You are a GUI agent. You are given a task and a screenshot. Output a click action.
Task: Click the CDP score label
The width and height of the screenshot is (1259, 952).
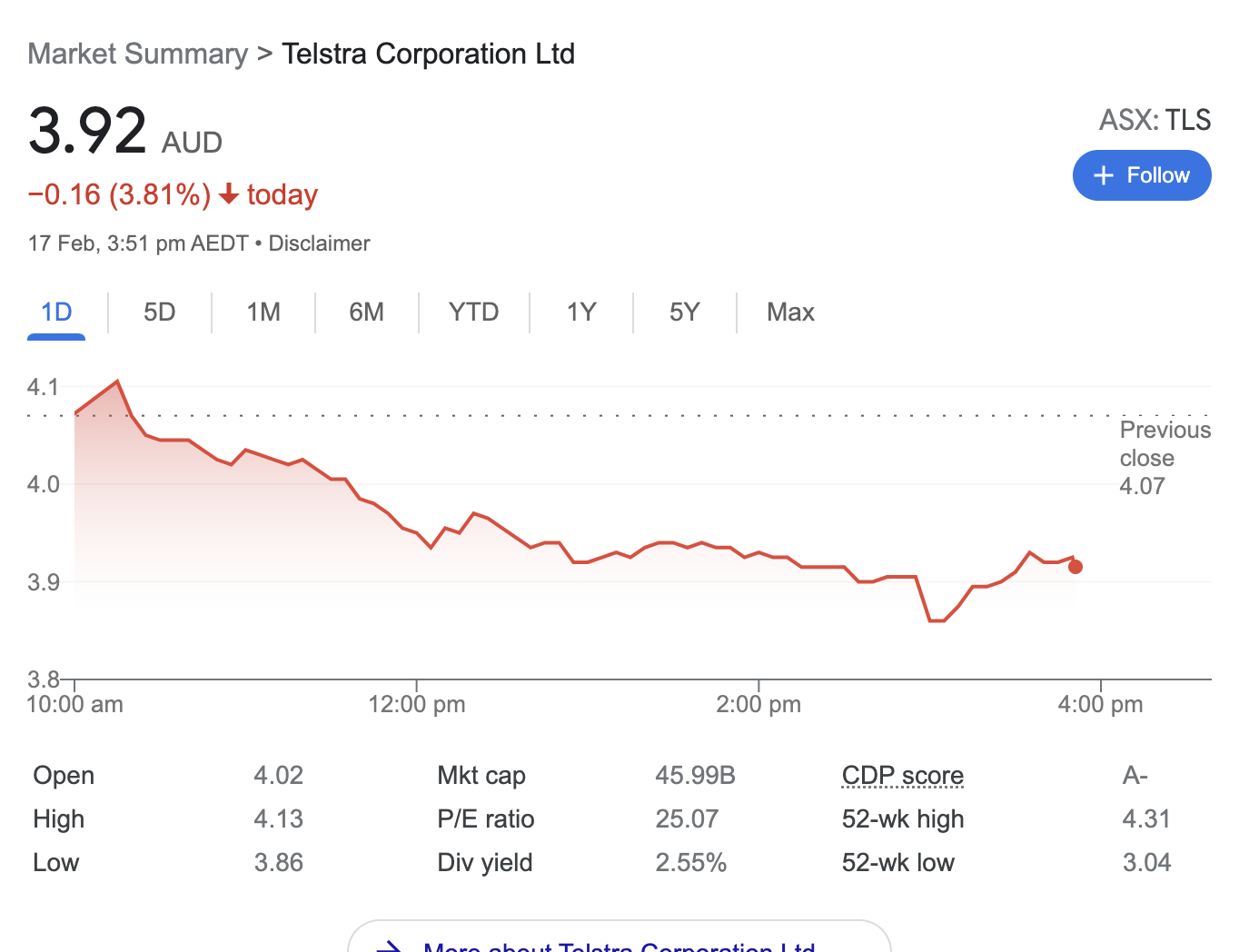(902, 776)
